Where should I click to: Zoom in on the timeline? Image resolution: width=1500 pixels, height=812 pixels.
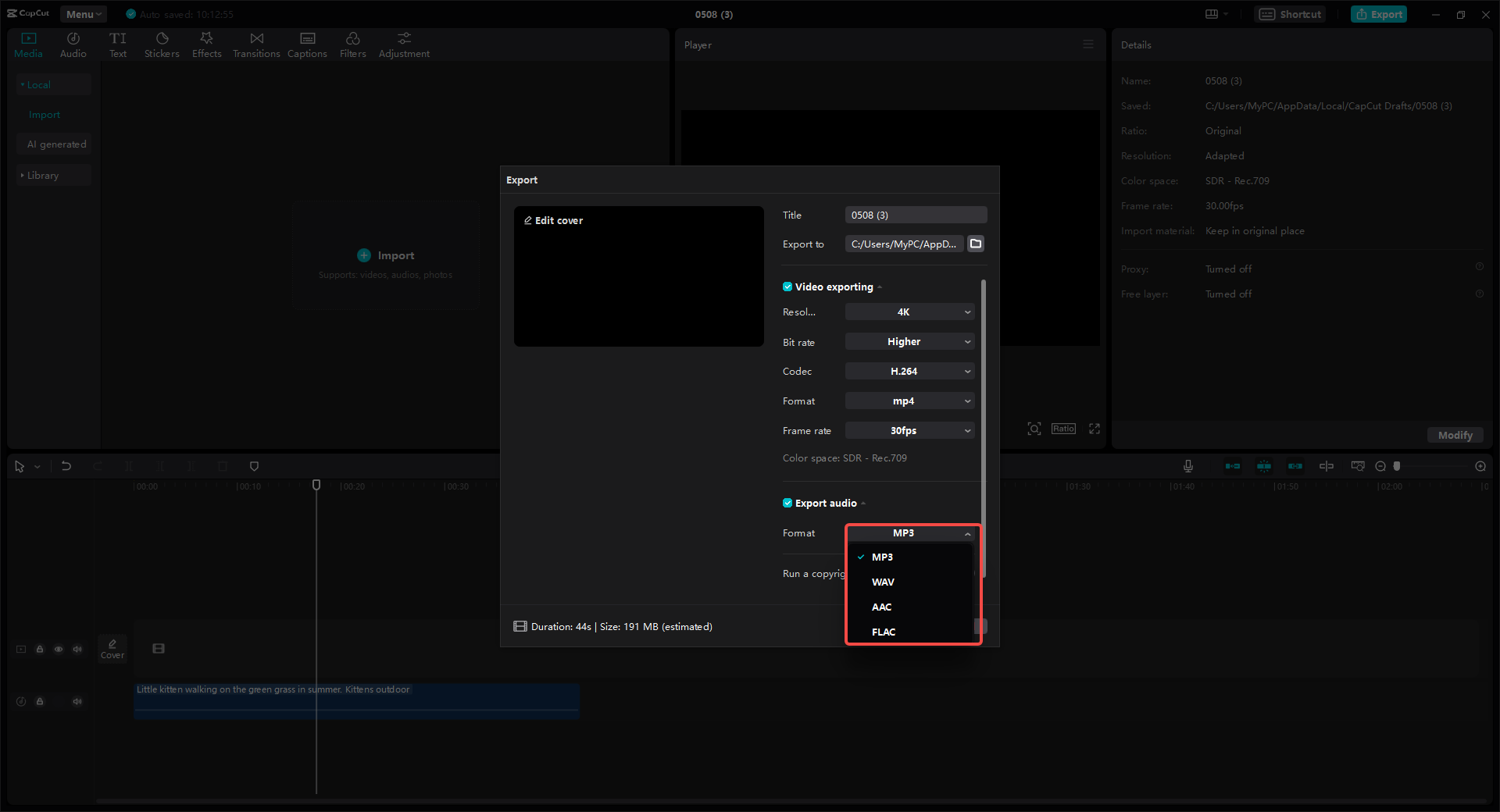[1480, 466]
